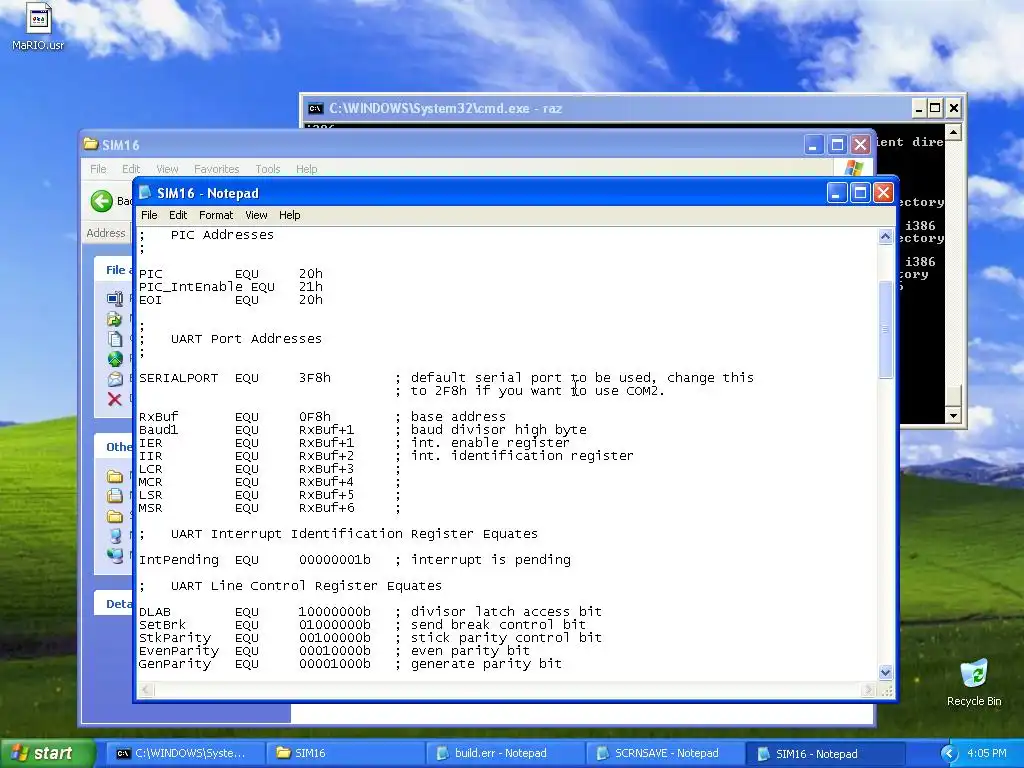
Task: Open Notepad View menu
Action: [x=256, y=215]
